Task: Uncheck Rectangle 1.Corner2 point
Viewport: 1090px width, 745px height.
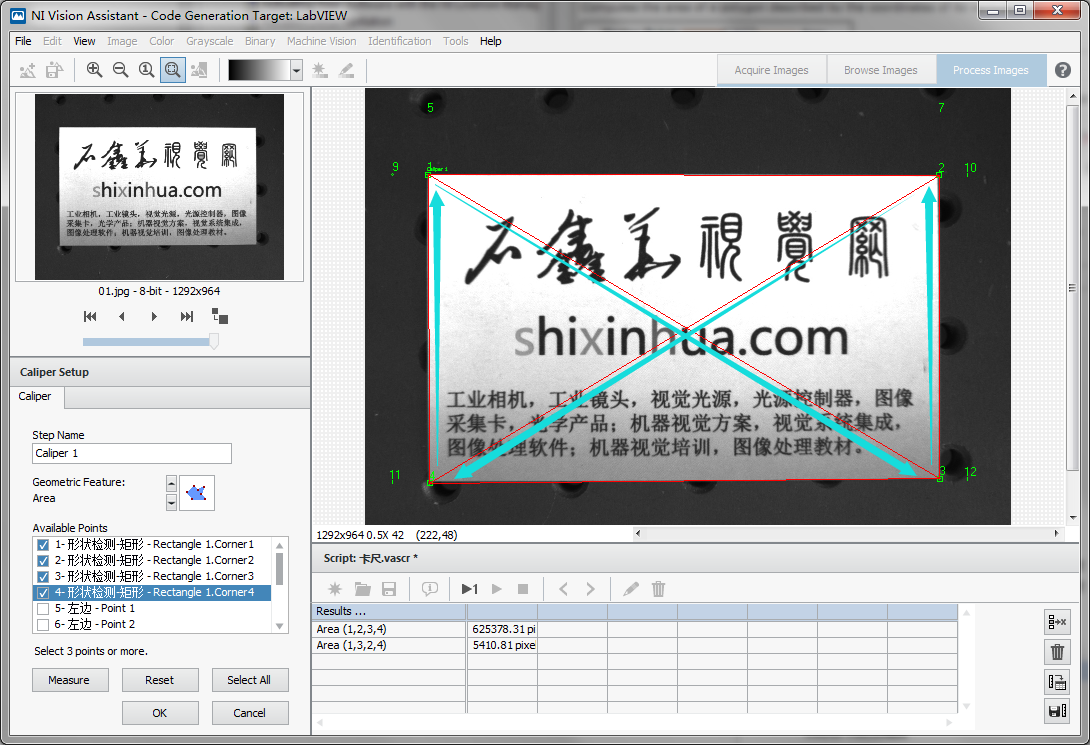Action: tap(43, 561)
